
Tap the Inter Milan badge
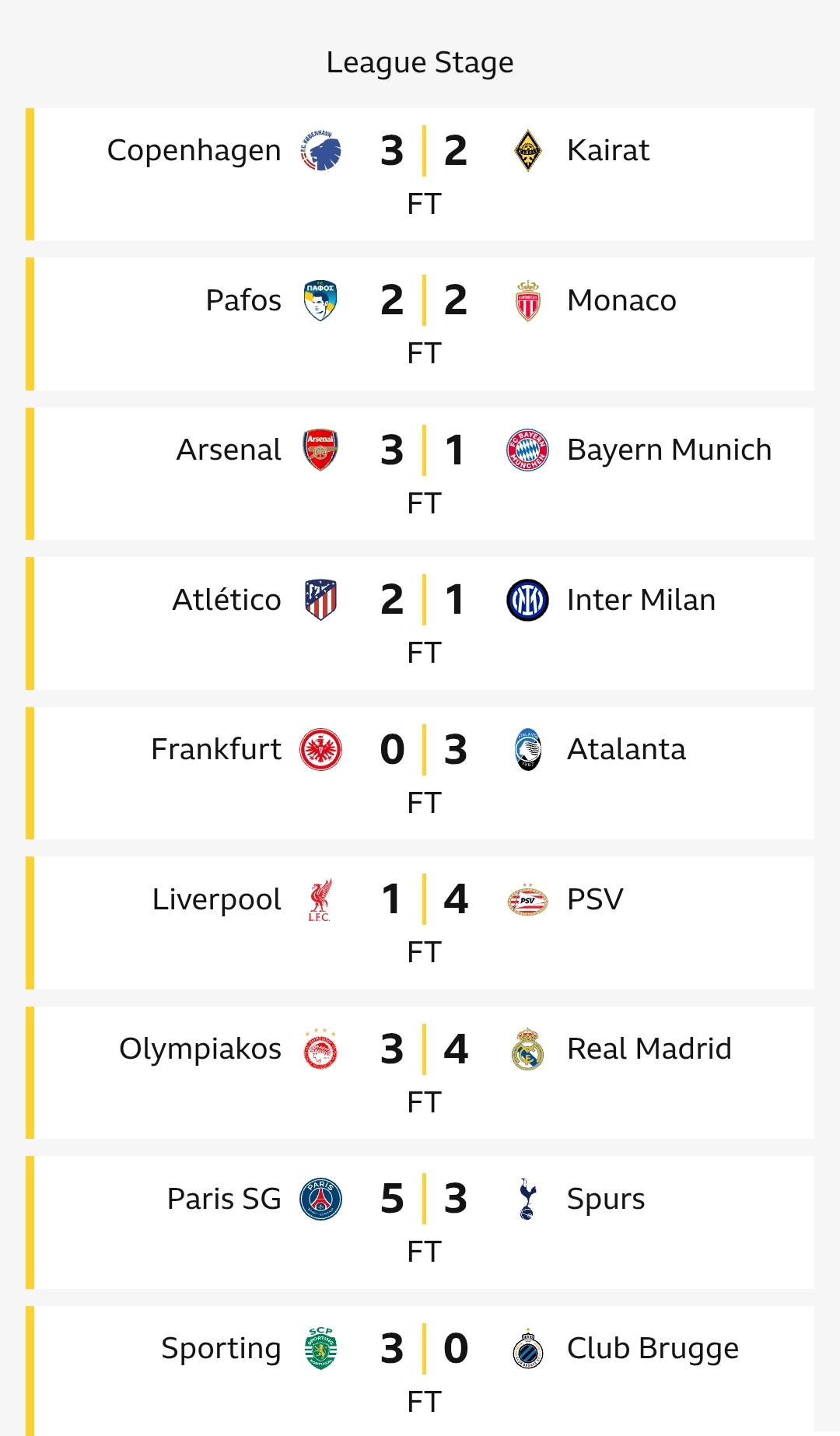[527, 600]
